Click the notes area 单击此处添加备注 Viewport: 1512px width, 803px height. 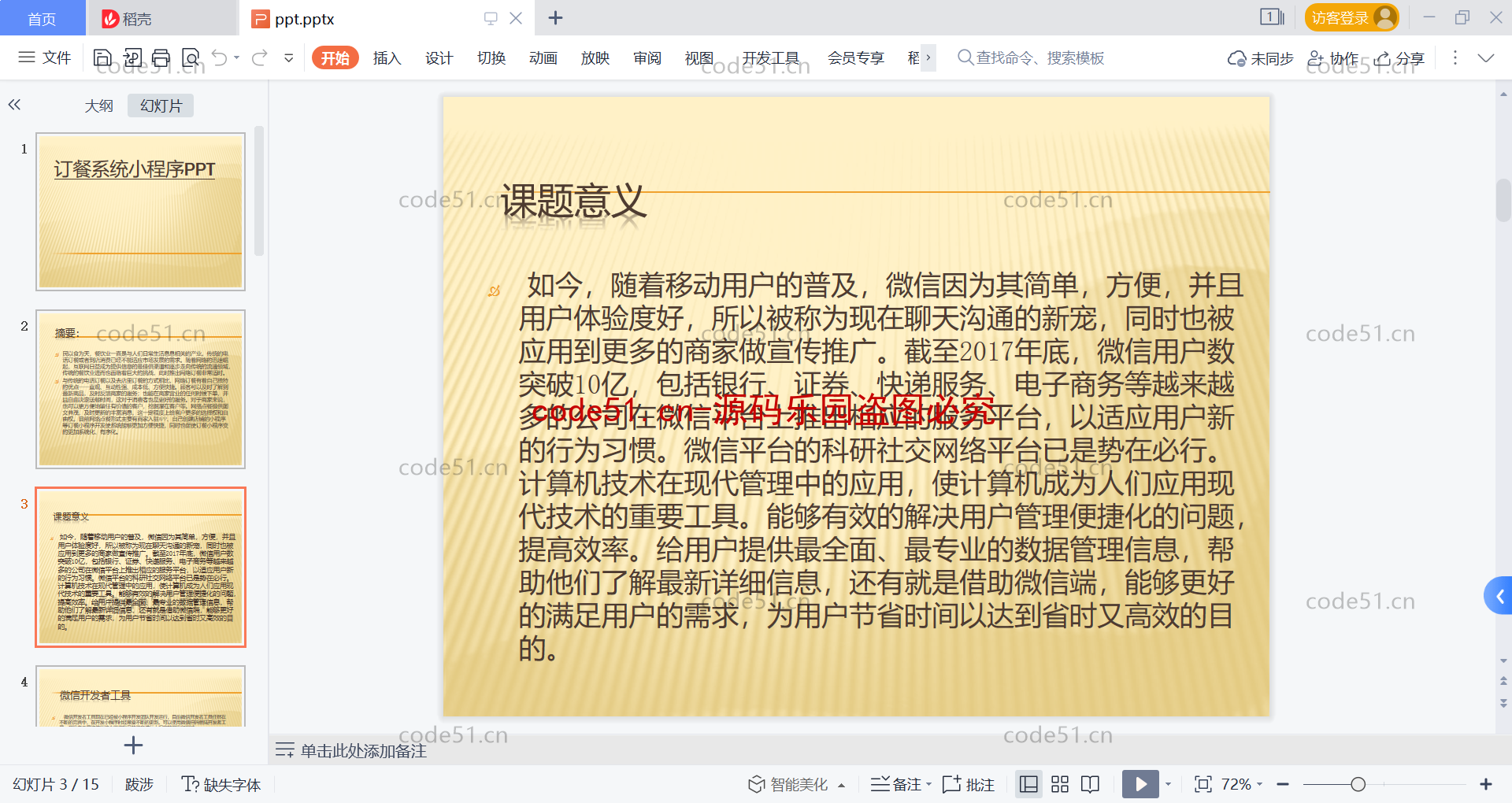click(364, 751)
